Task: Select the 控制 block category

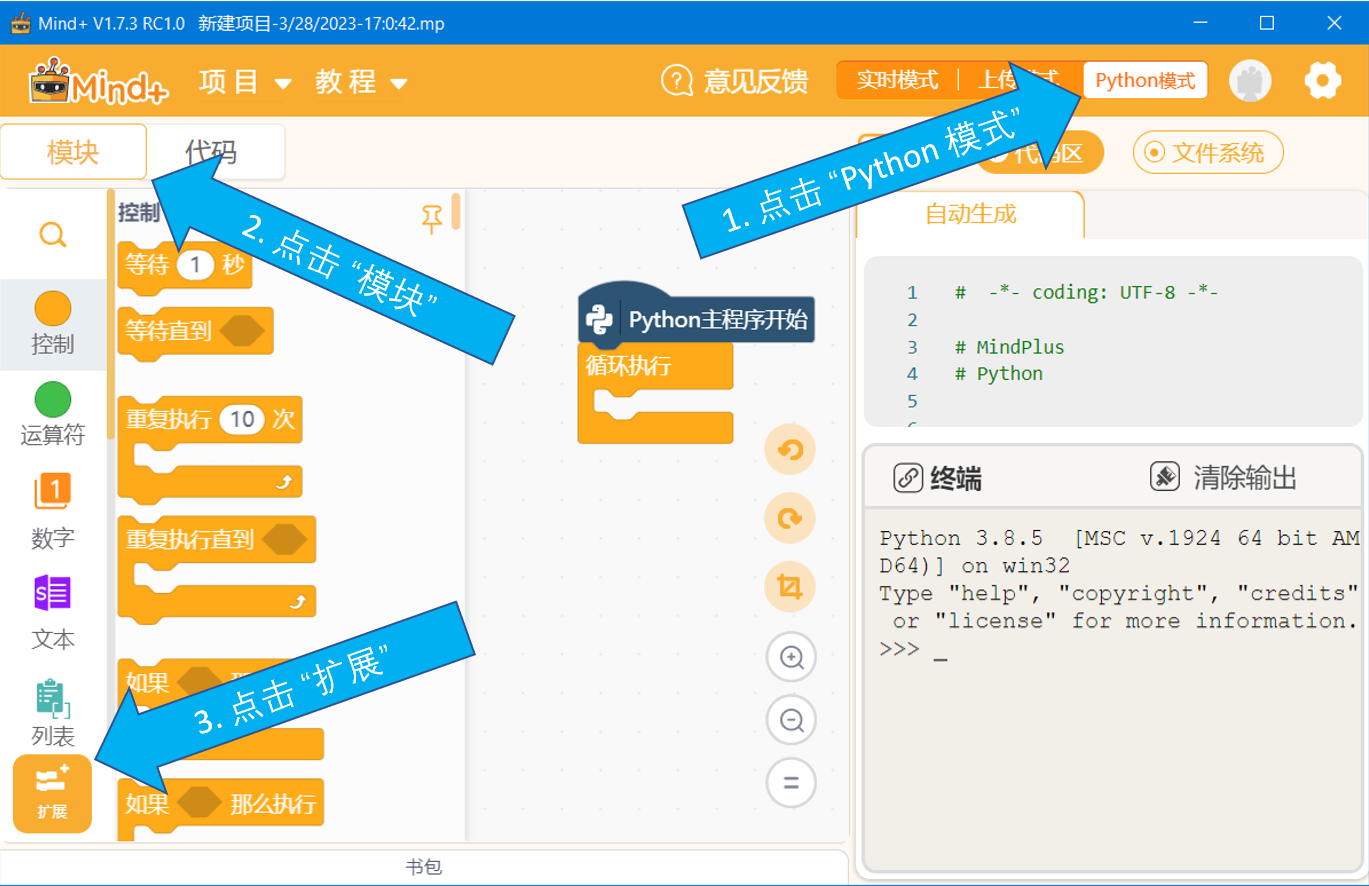Action: 53,325
